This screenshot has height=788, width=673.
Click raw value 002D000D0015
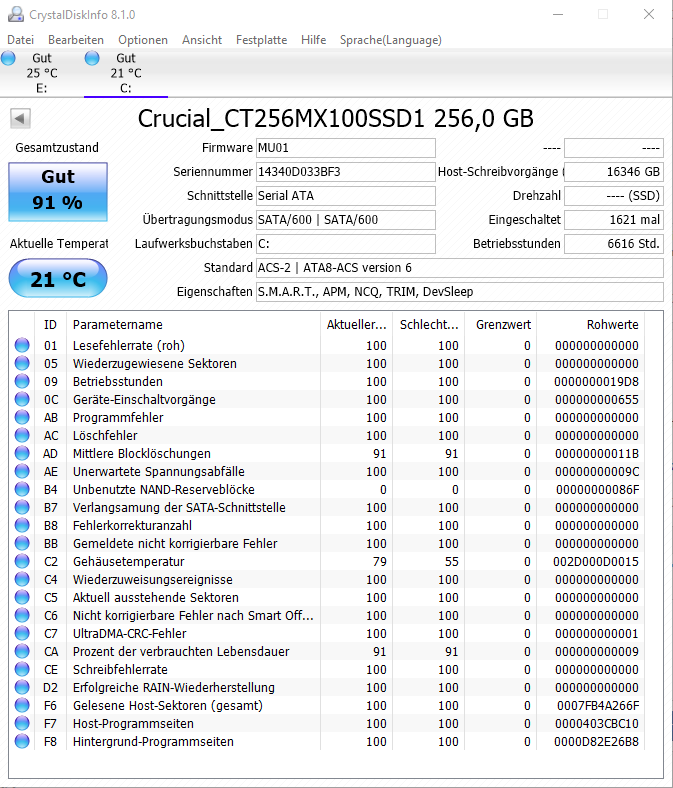[x=596, y=561]
